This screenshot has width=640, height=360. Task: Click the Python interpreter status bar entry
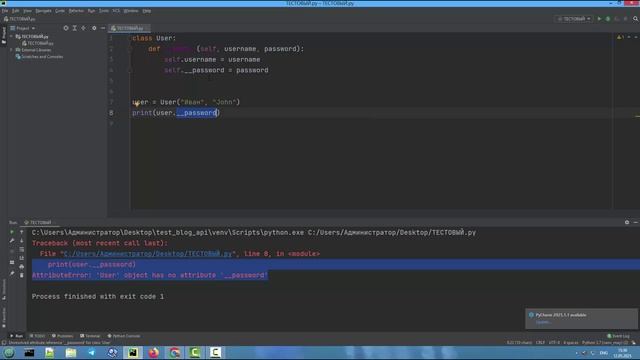pos(605,343)
